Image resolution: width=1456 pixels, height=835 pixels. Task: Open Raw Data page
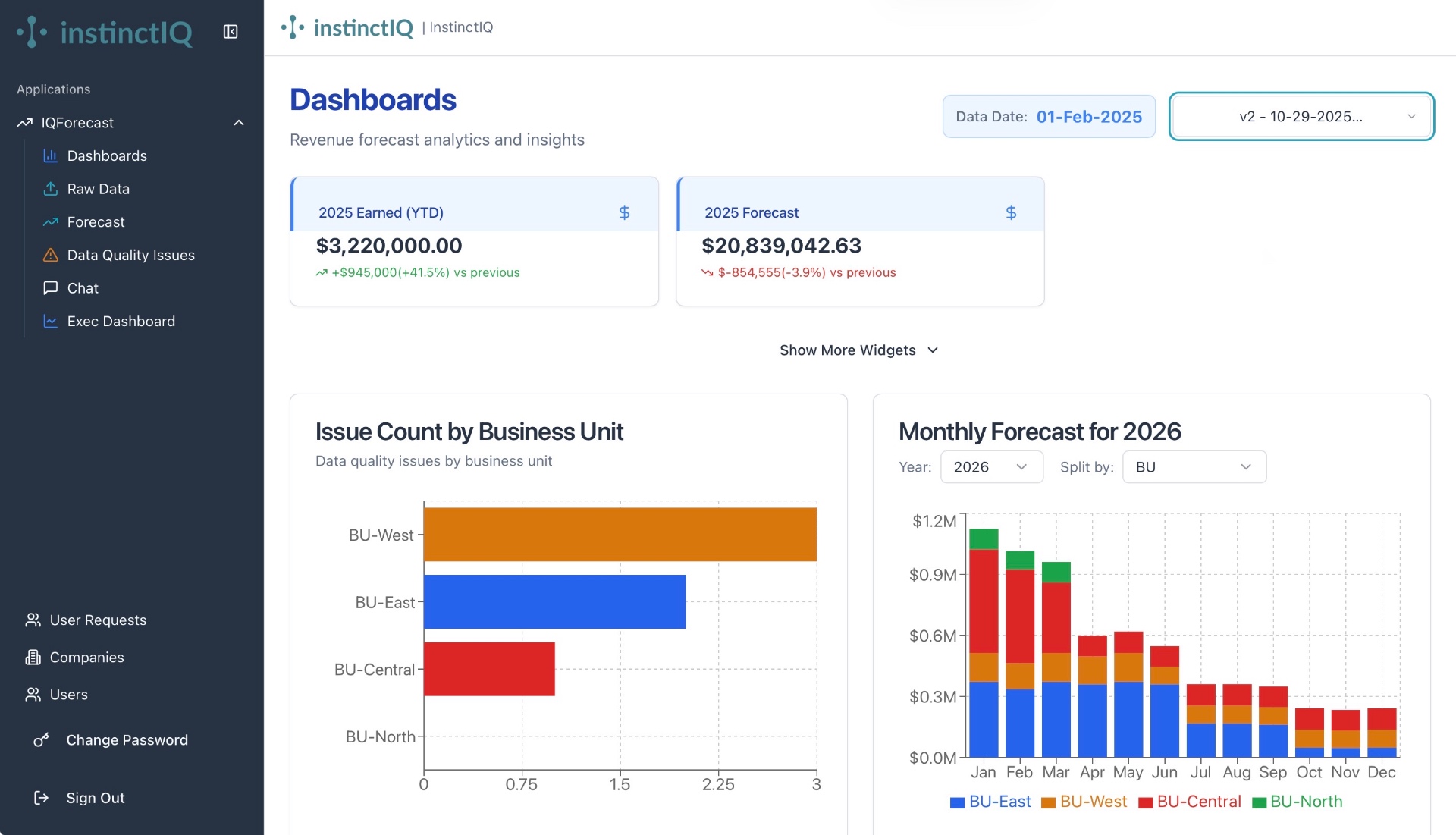(x=99, y=189)
